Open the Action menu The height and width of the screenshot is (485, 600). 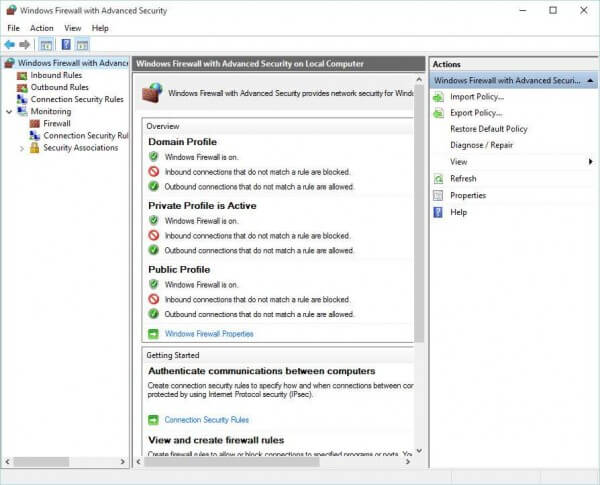pyautogui.click(x=42, y=28)
